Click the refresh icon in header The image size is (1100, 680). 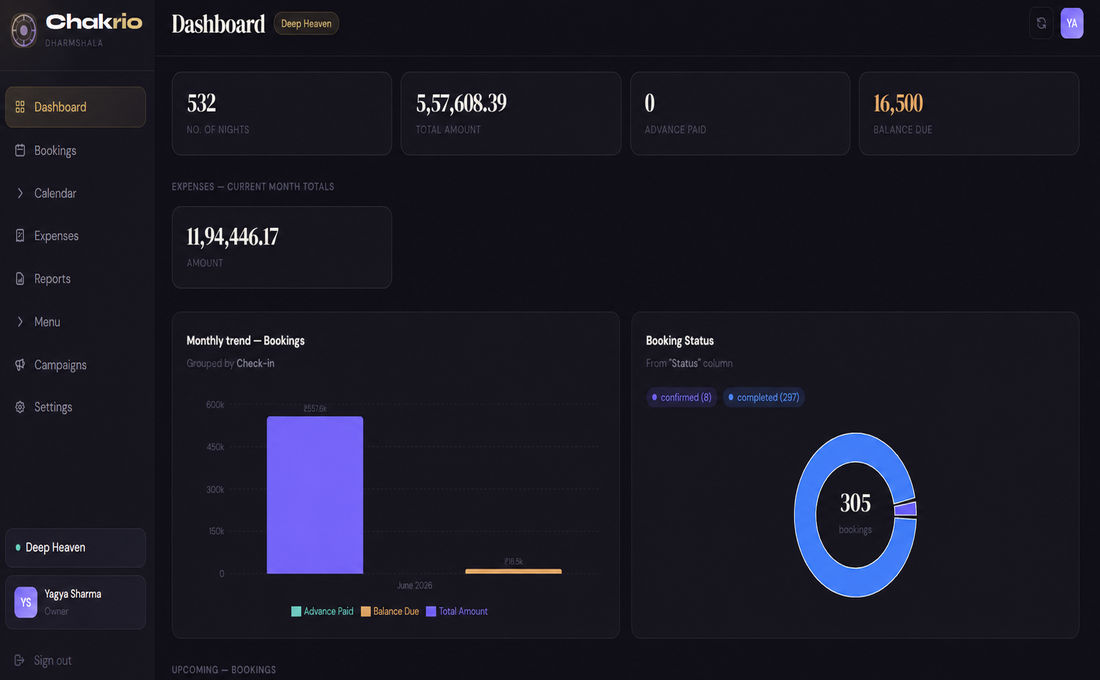(x=1041, y=23)
